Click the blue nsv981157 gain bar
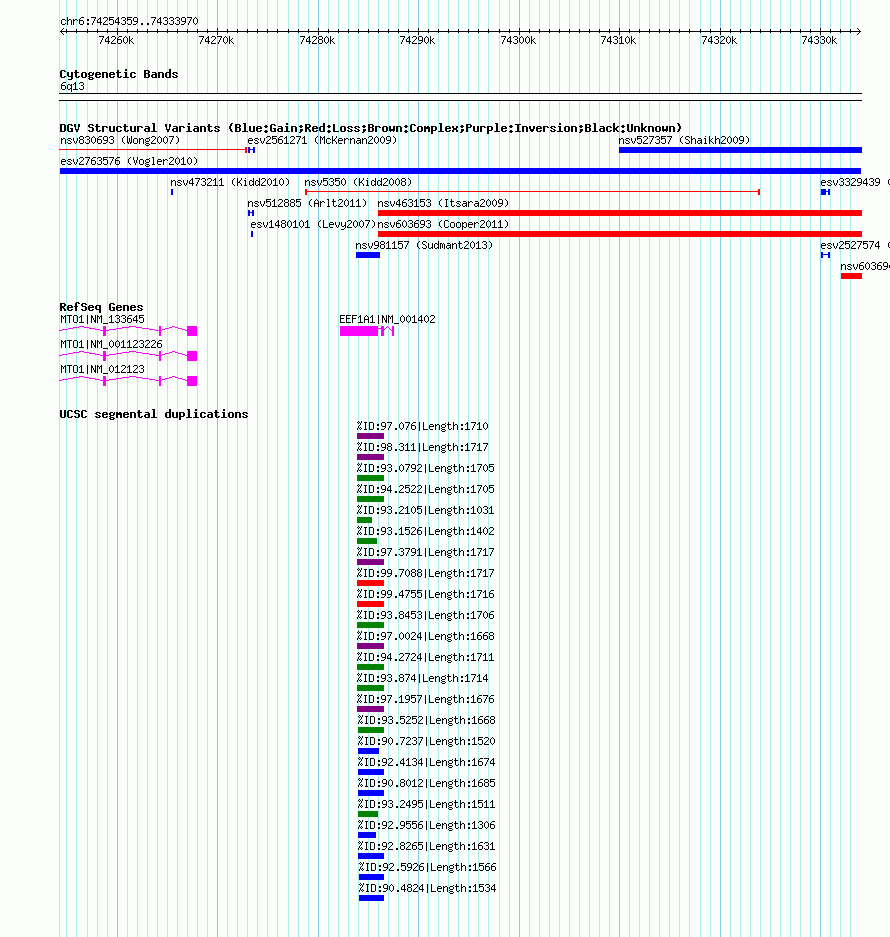The width and height of the screenshot is (890, 937). coord(368,255)
